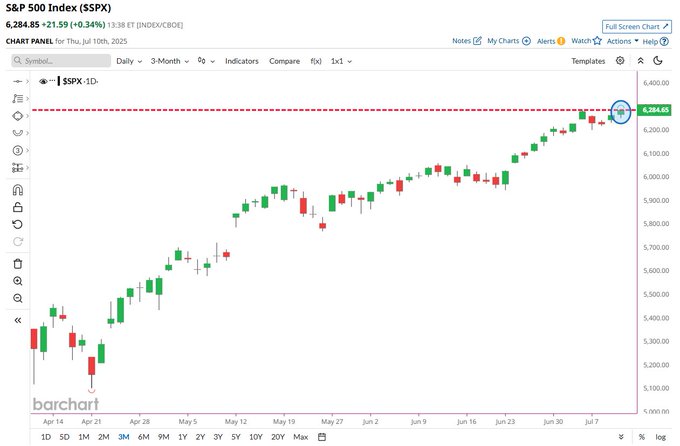Image resolution: width=680 pixels, height=446 pixels.
Task: Focus the Symbol search field
Action: (x=61, y=61)
